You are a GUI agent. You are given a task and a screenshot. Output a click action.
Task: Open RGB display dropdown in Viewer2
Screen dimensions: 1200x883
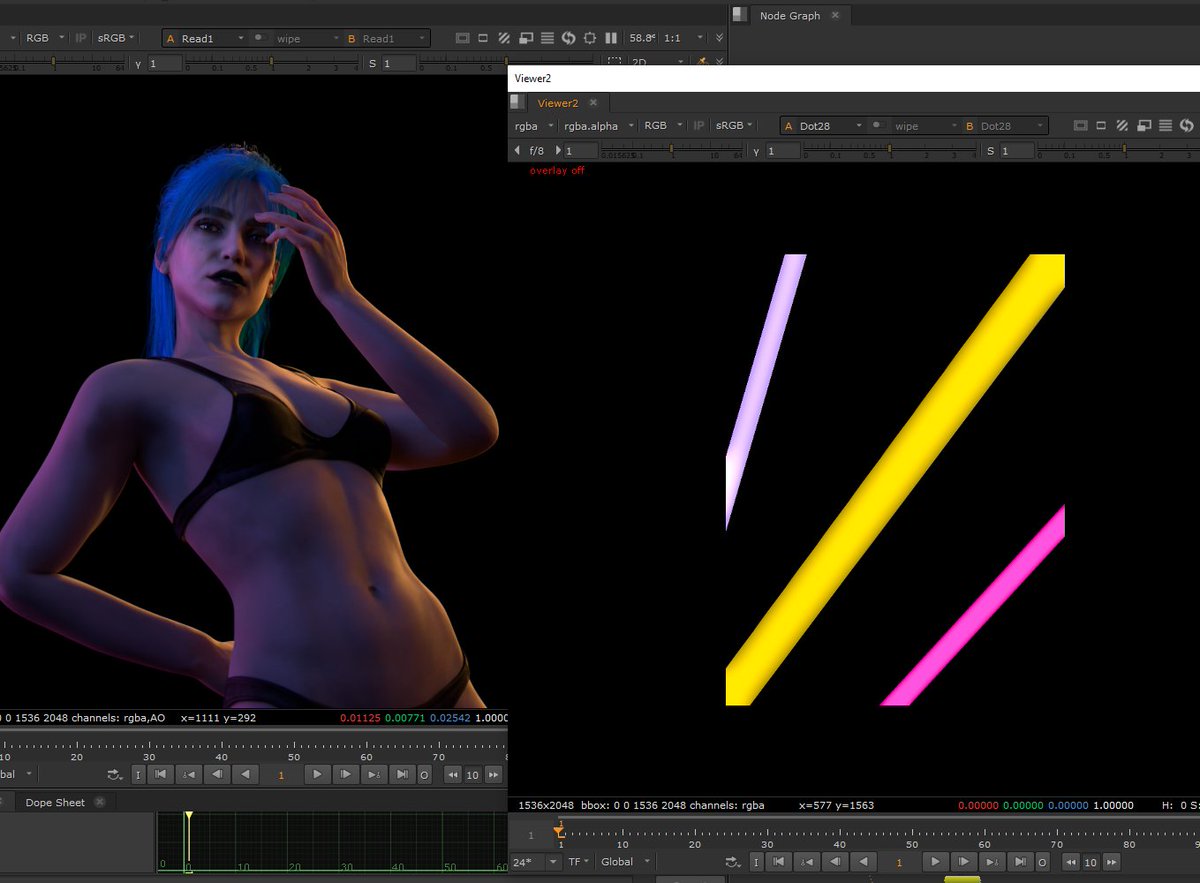[x=663, y=126]
